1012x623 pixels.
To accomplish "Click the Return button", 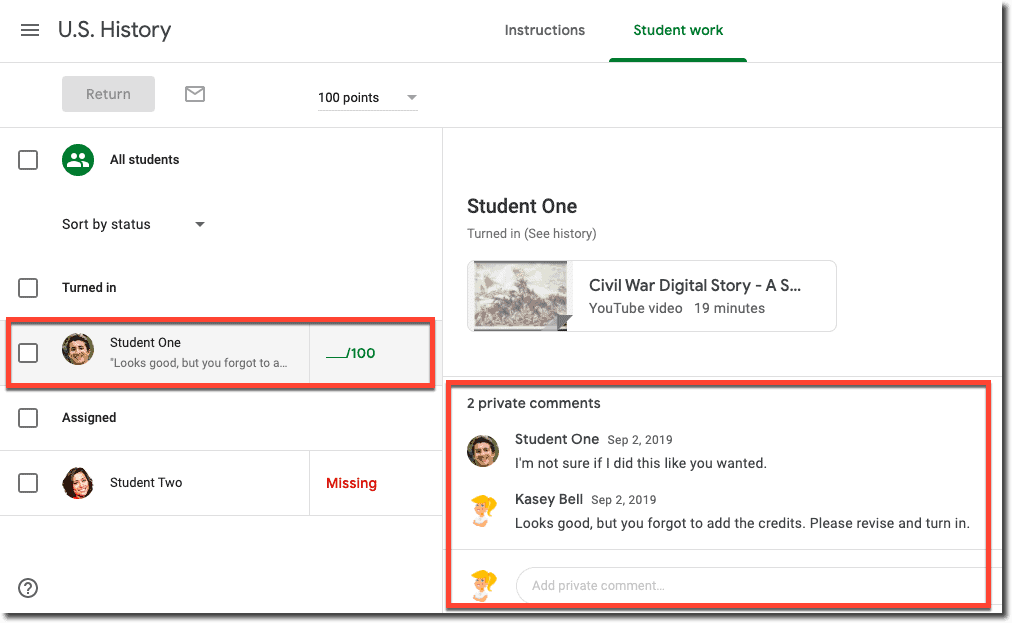I will 108,93.
